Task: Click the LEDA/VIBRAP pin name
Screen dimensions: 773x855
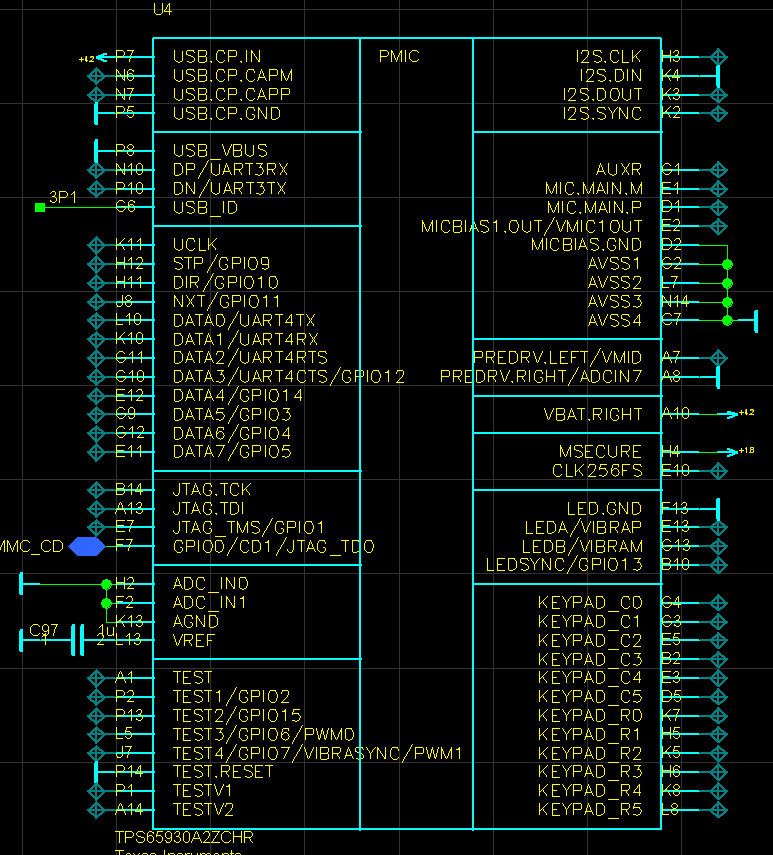Action: coord(583,528)
